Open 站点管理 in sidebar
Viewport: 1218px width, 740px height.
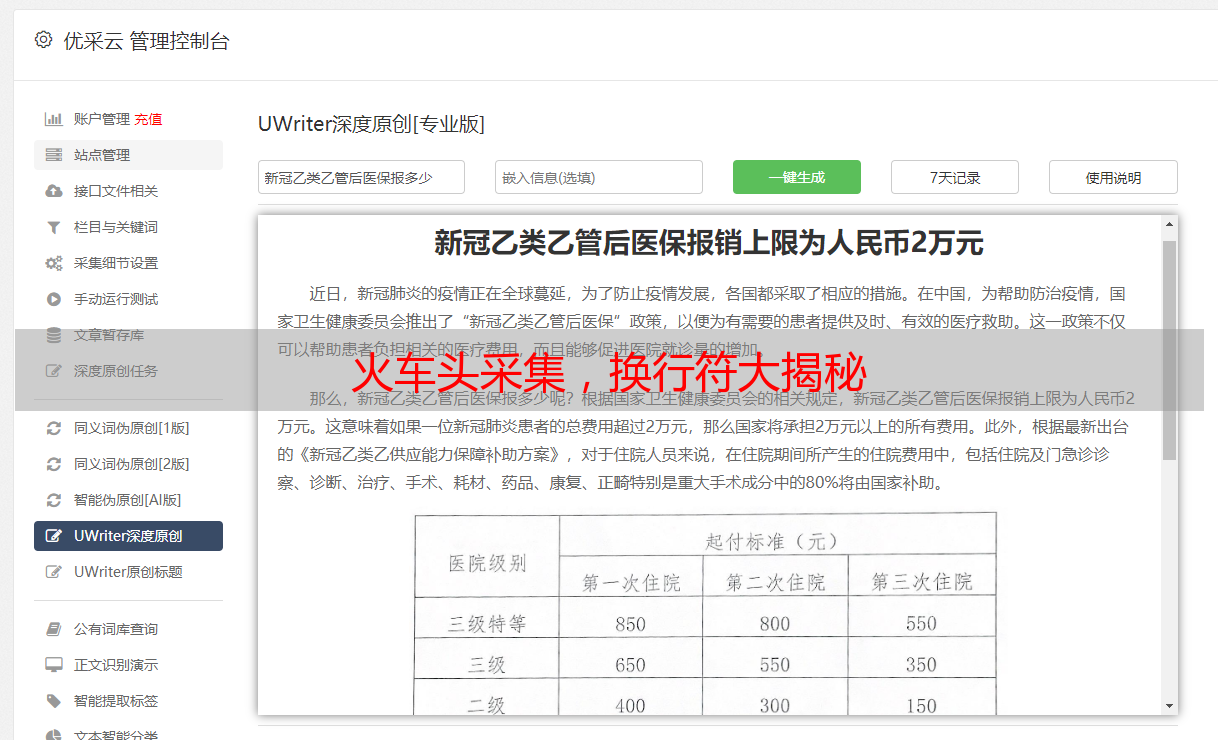[x=128, y=155]
